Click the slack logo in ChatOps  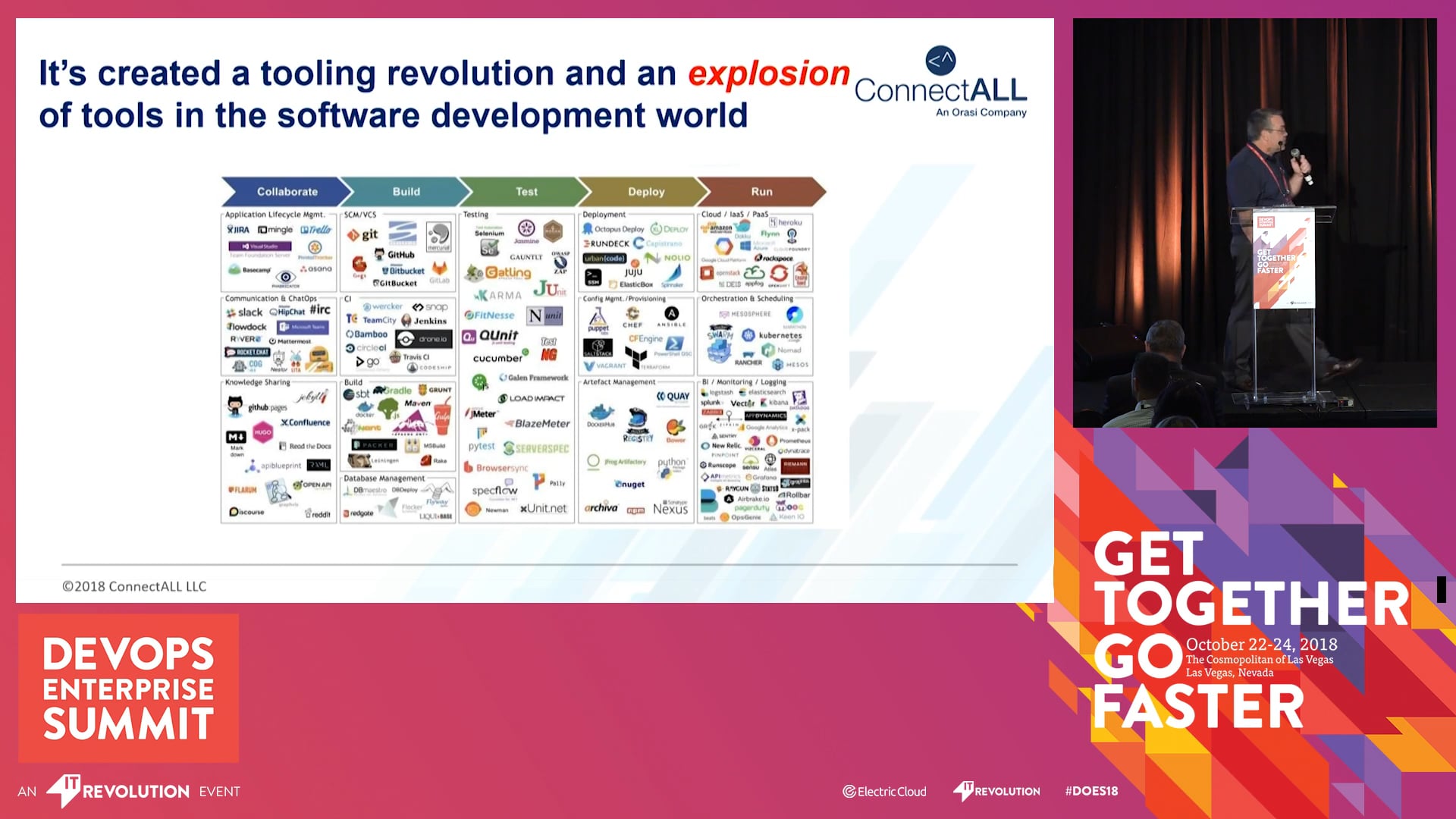click(244, 312)
